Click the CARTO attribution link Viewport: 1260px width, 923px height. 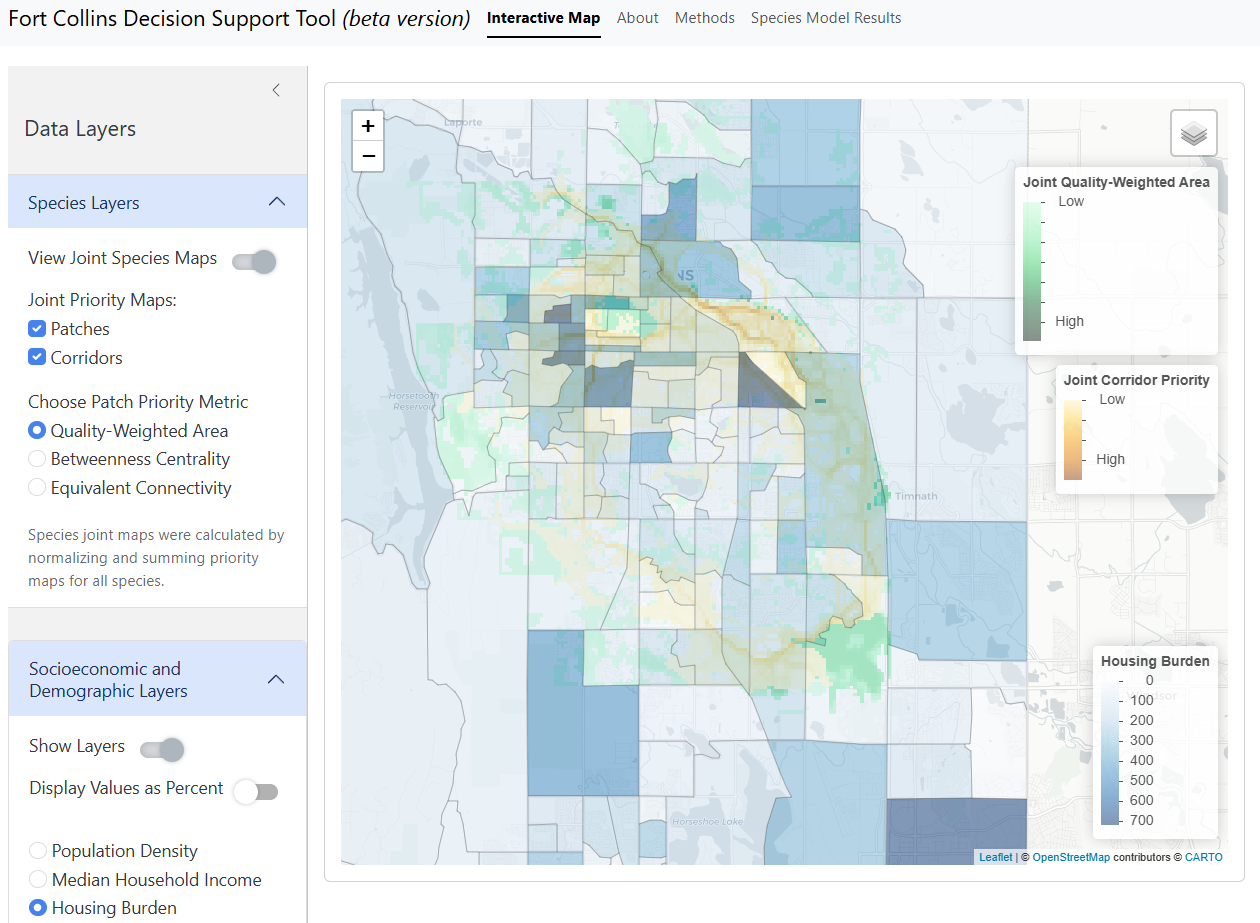(1203, 856)
